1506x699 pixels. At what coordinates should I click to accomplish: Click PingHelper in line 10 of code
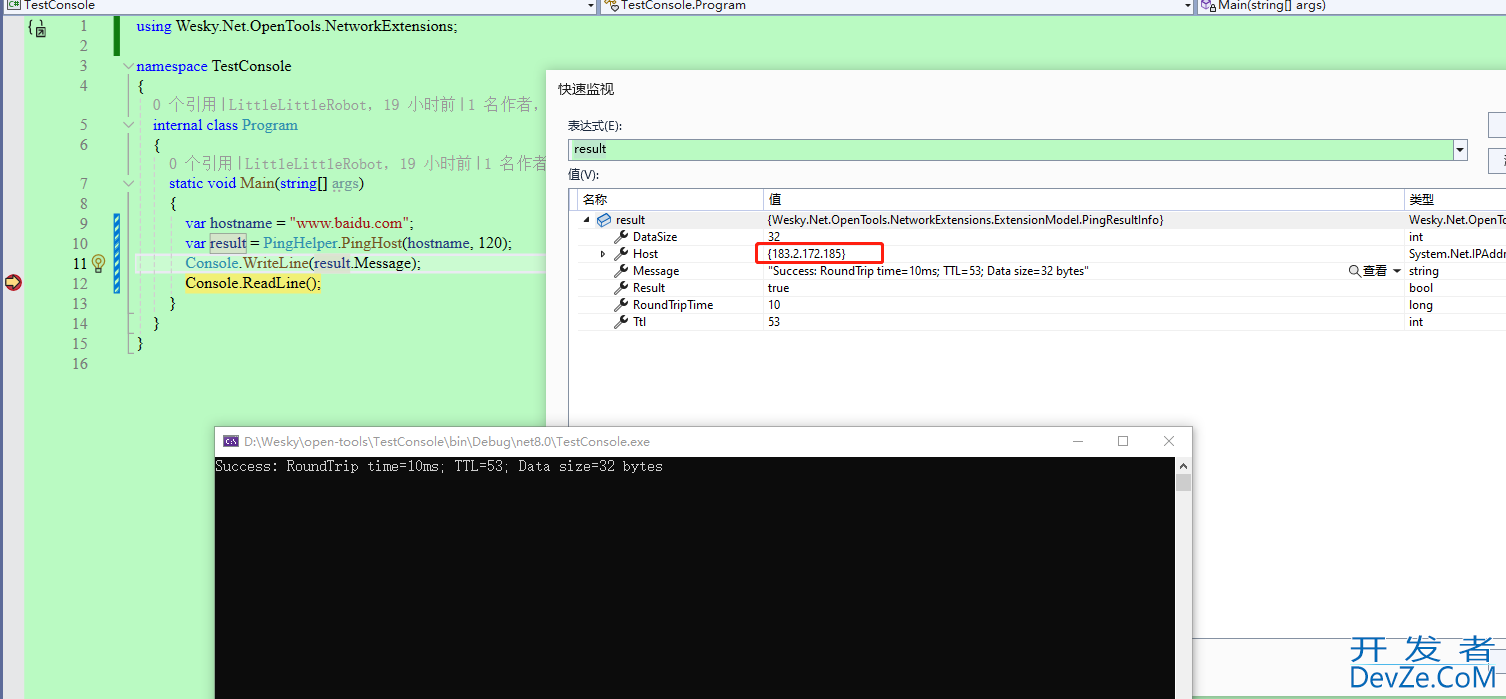pyautogui.click(x=300, y=243)
